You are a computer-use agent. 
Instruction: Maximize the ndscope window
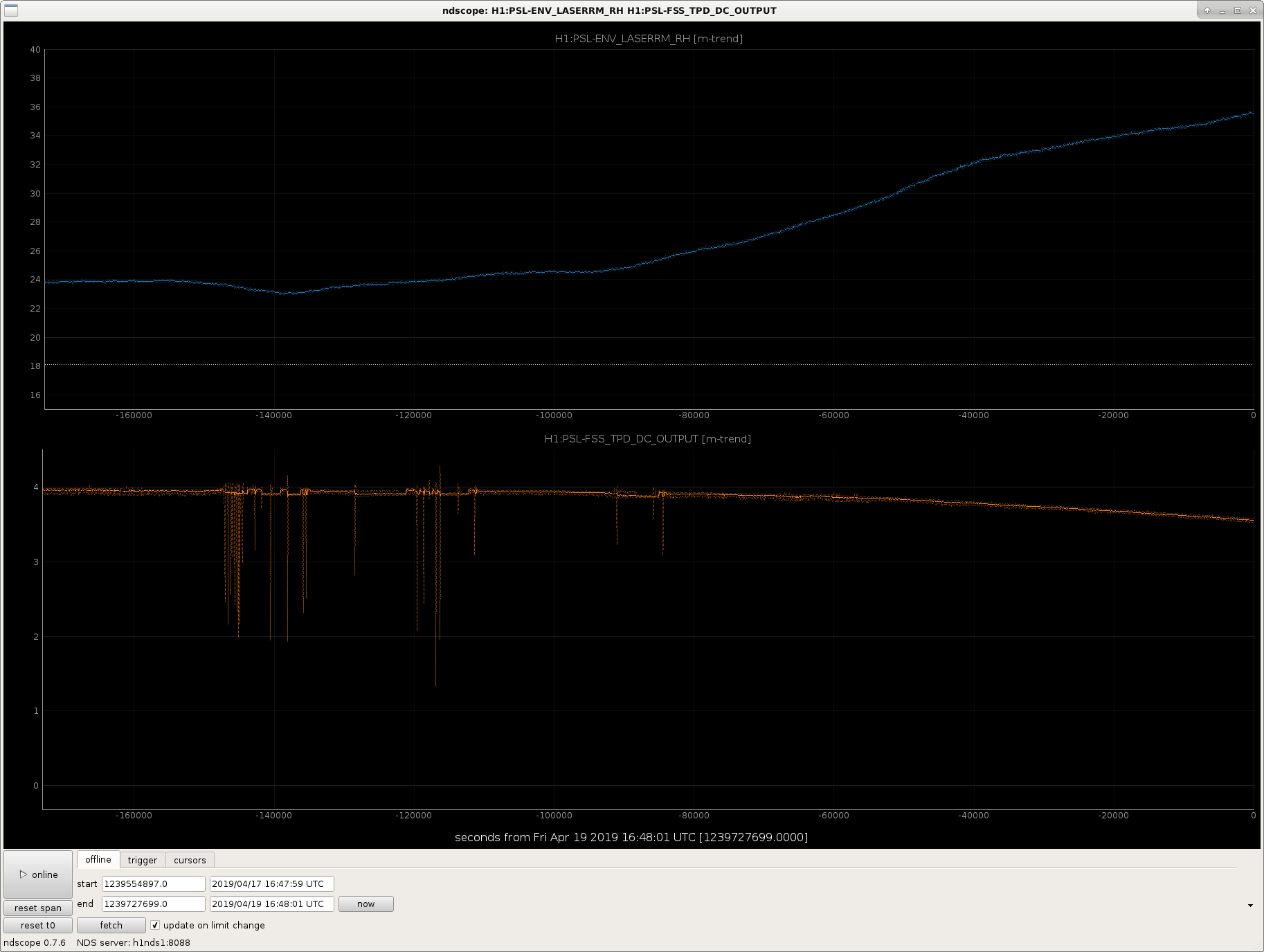pos(1238,10)
